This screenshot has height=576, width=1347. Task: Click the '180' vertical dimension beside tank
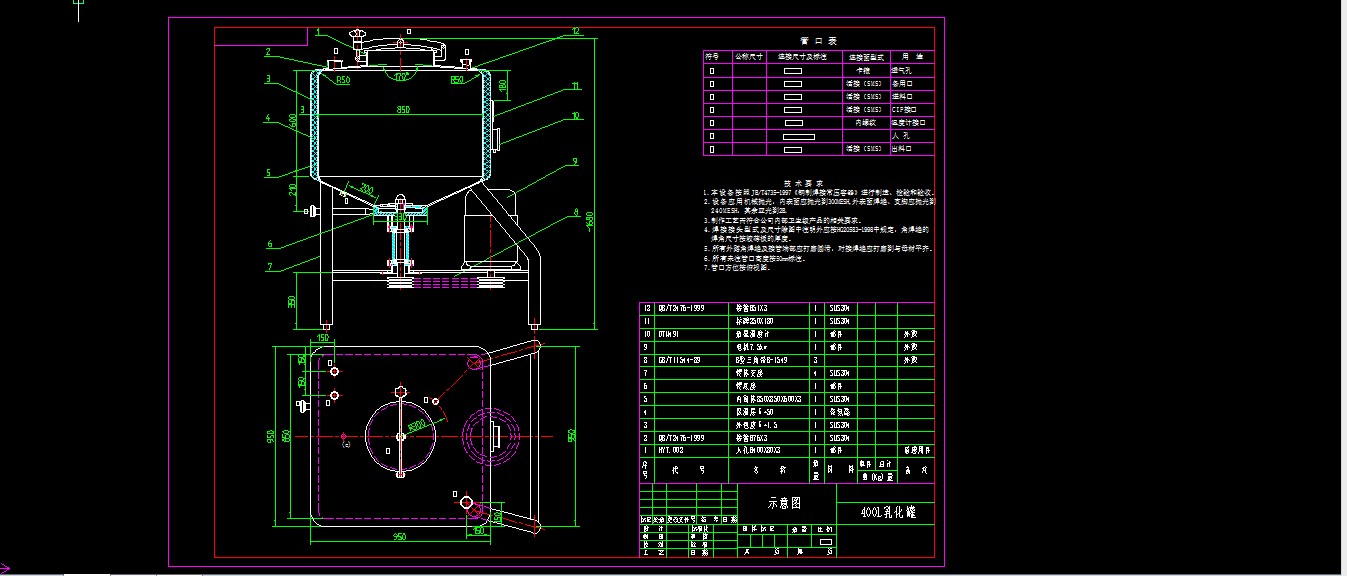(x=502, y=86)
